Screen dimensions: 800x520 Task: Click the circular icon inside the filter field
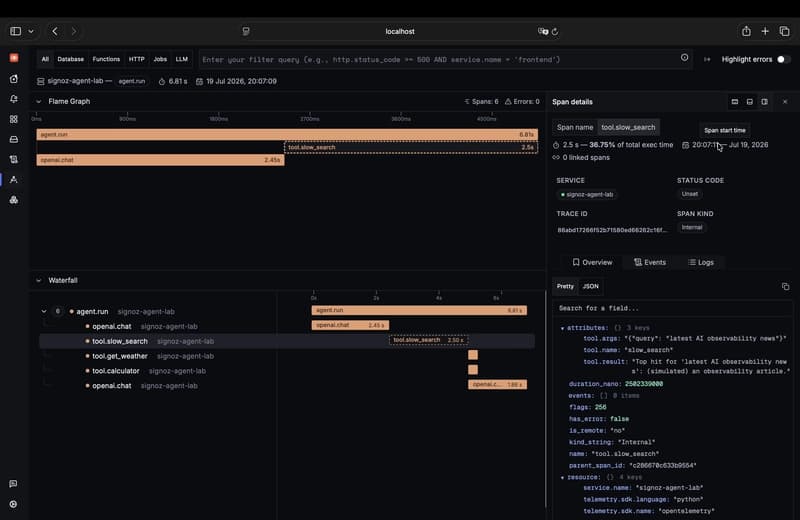[684, 58]
